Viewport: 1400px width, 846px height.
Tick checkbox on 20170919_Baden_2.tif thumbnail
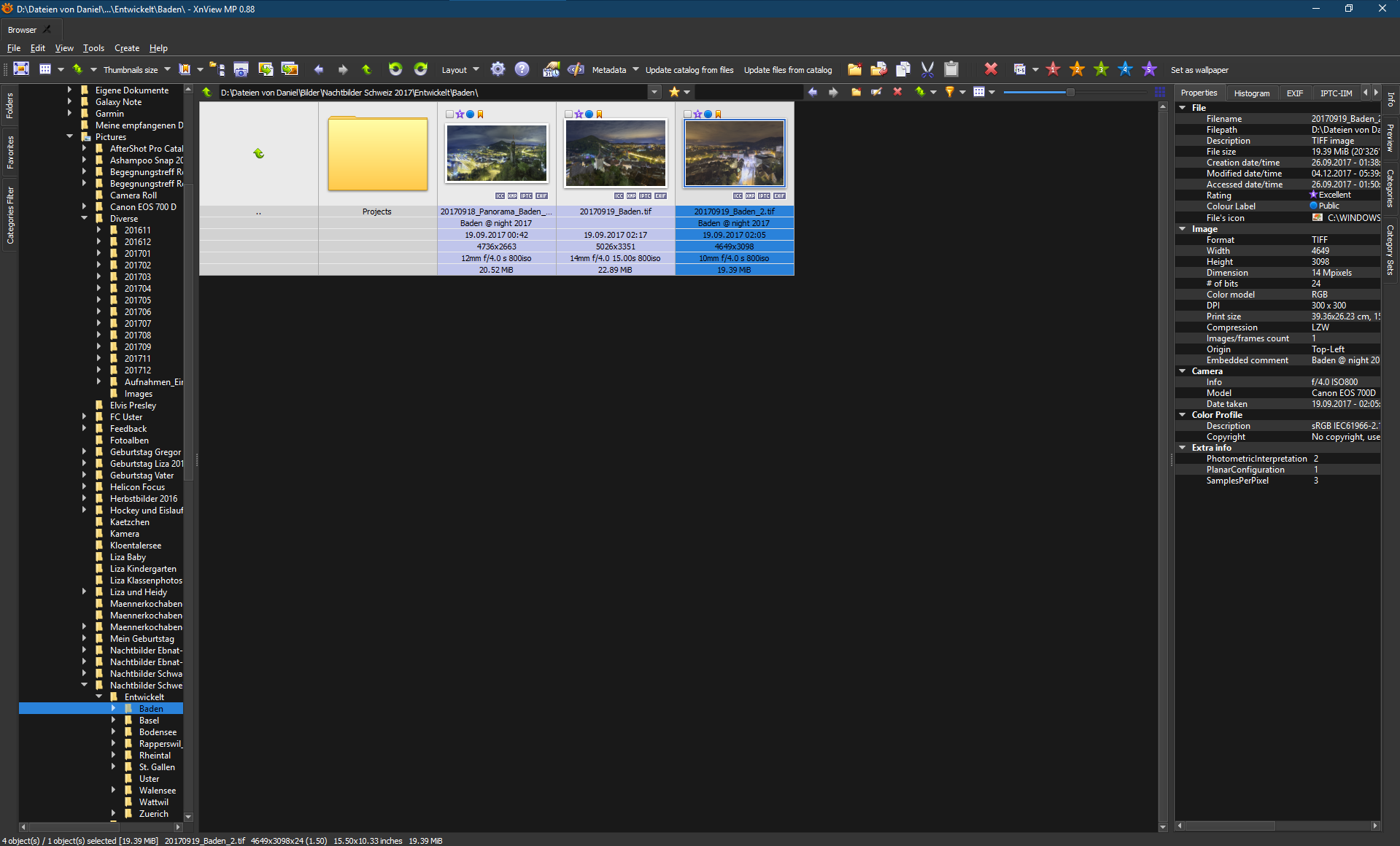tap(687, 115)
